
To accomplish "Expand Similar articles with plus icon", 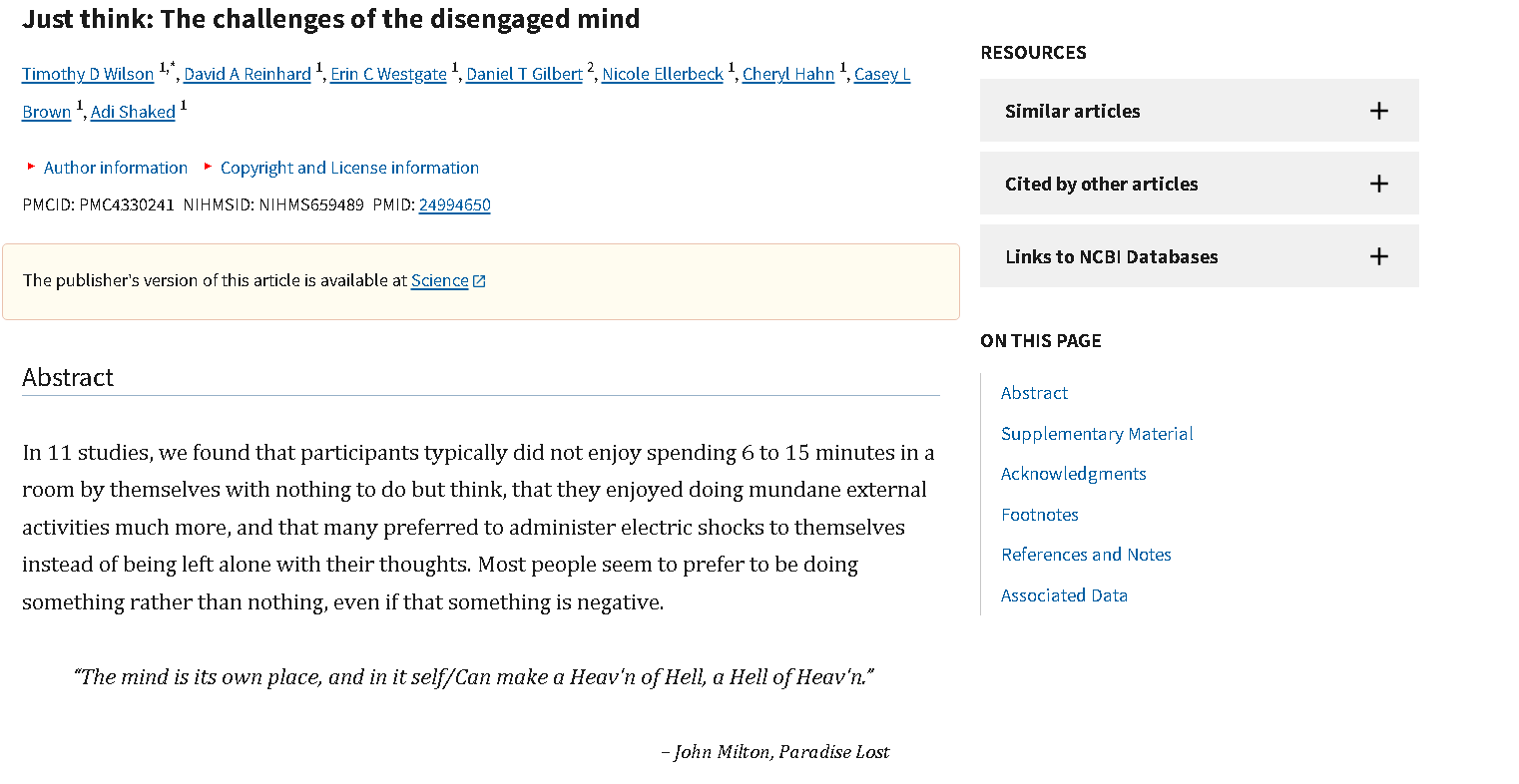I will [1378, 111].
